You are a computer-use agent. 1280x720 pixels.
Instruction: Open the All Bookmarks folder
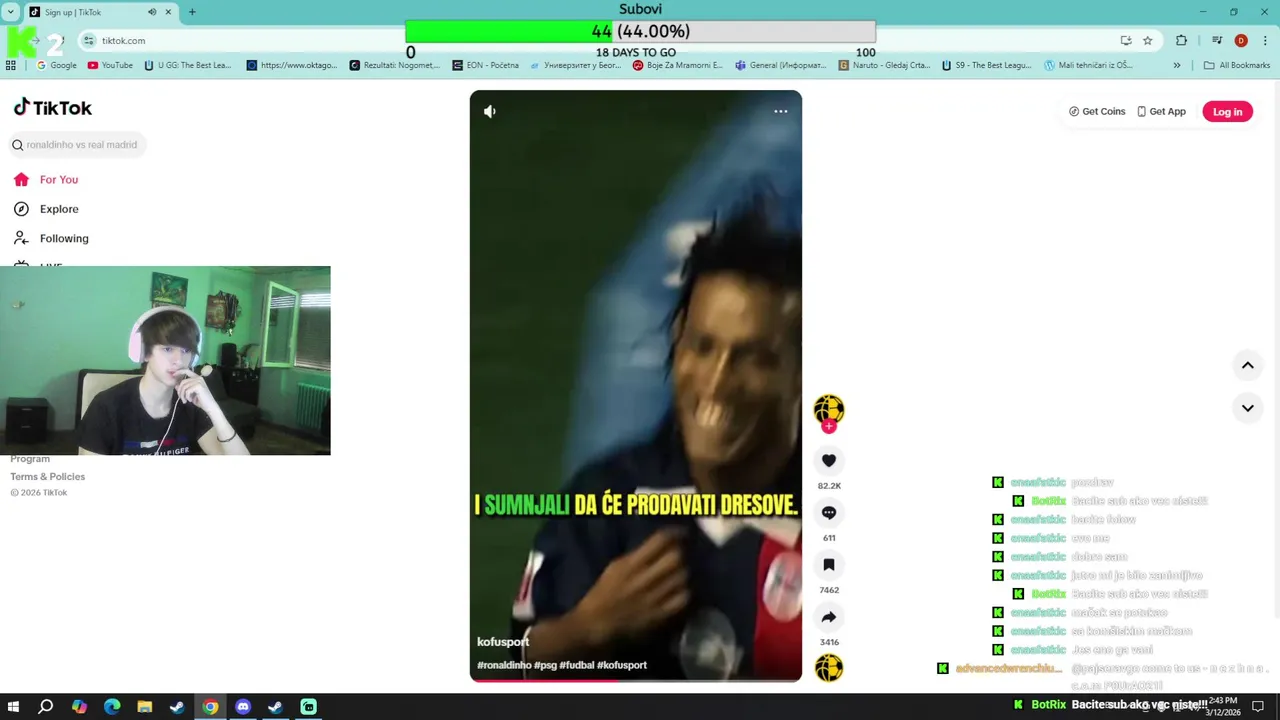tap(1237, 66)
